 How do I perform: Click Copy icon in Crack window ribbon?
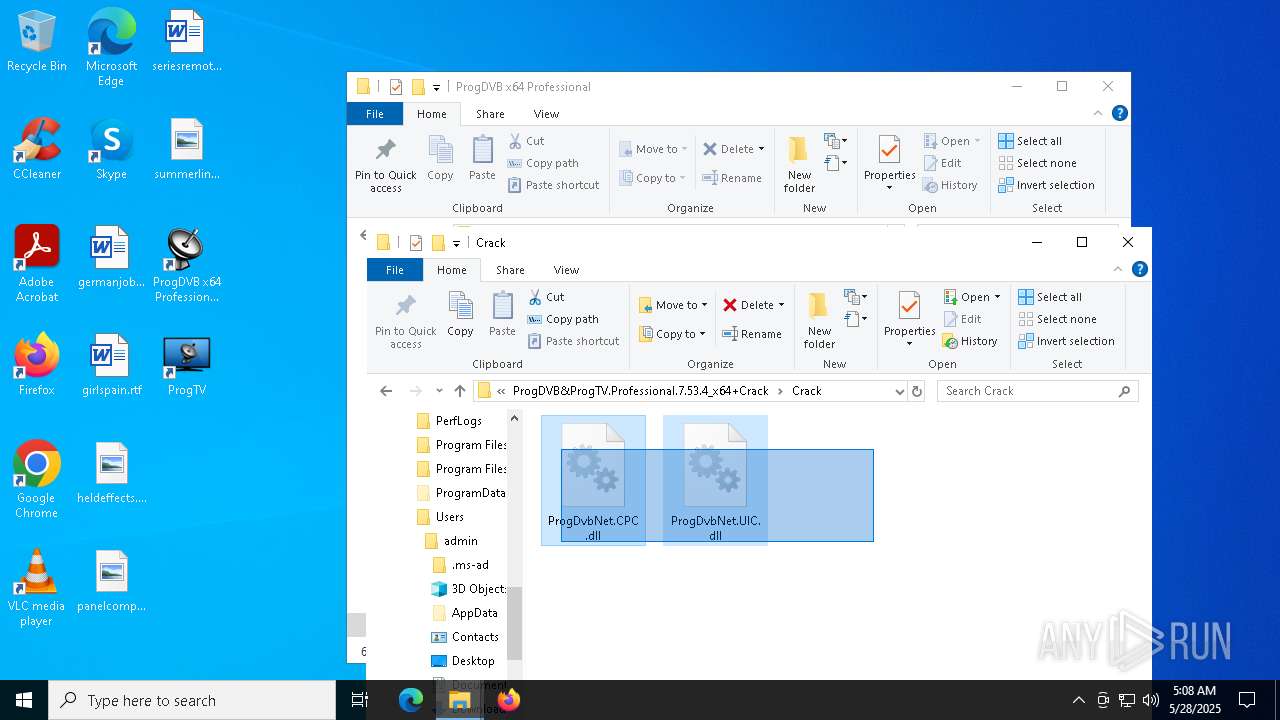click(x=460, y=314)
